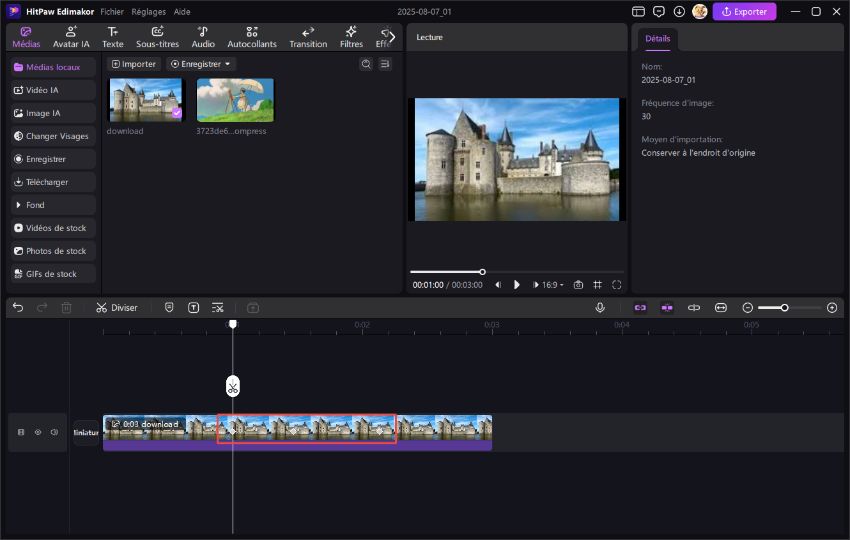Screen dimensions: 850x540
Task: Open the Sous-titres tab
Action: [157, 37]
